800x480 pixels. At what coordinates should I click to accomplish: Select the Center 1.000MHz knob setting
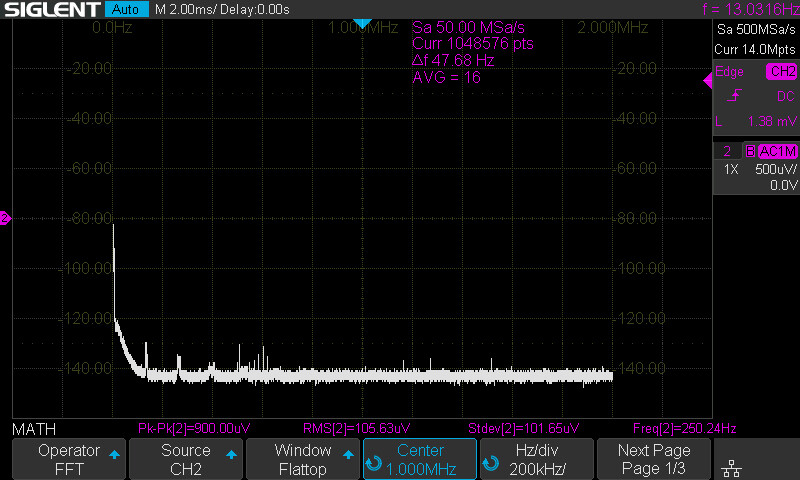[x=420, y=459]
